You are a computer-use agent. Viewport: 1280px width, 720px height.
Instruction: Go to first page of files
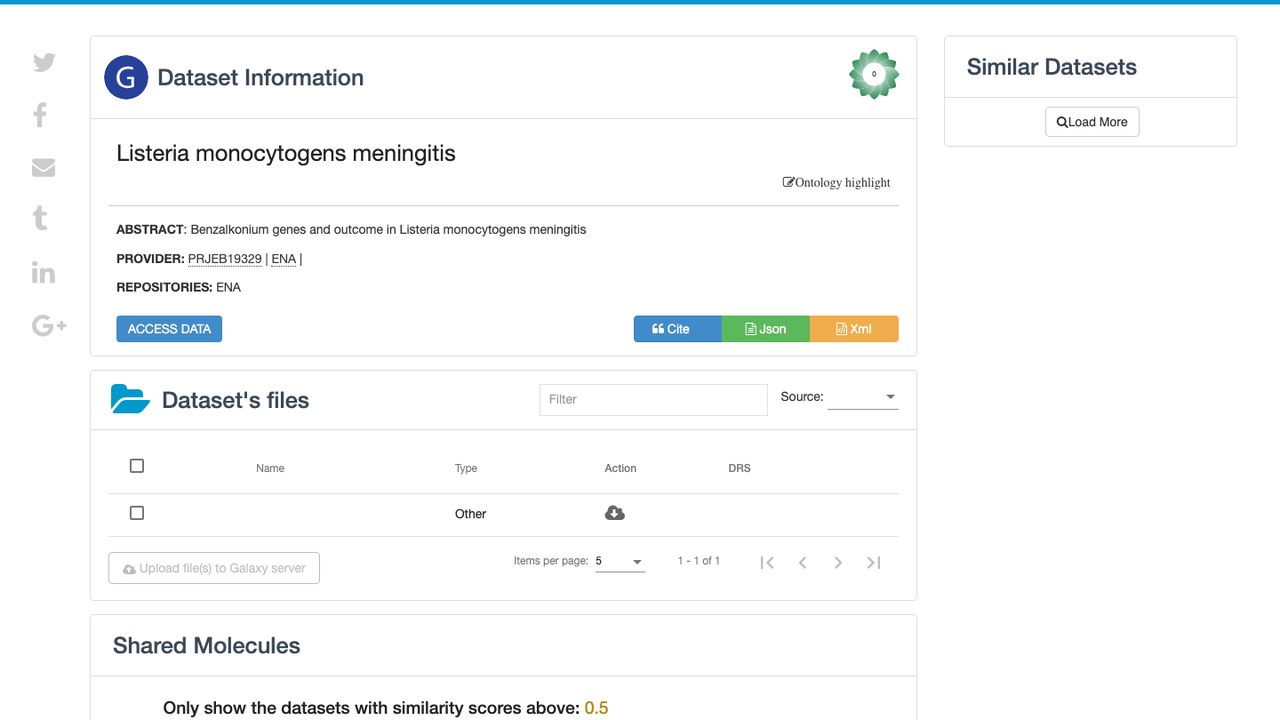(767, 562)
